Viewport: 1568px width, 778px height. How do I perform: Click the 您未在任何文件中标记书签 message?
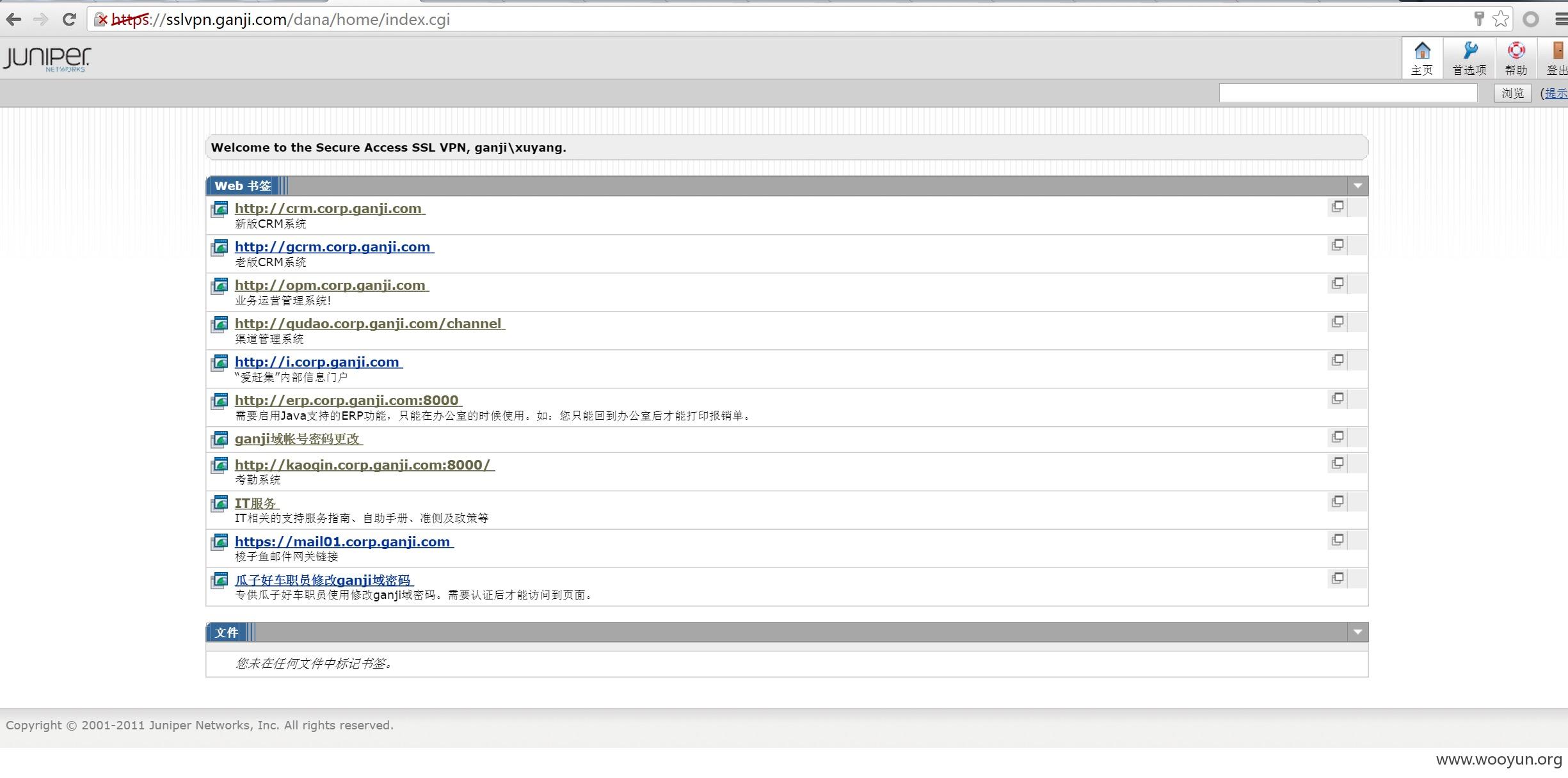(314, 663)
